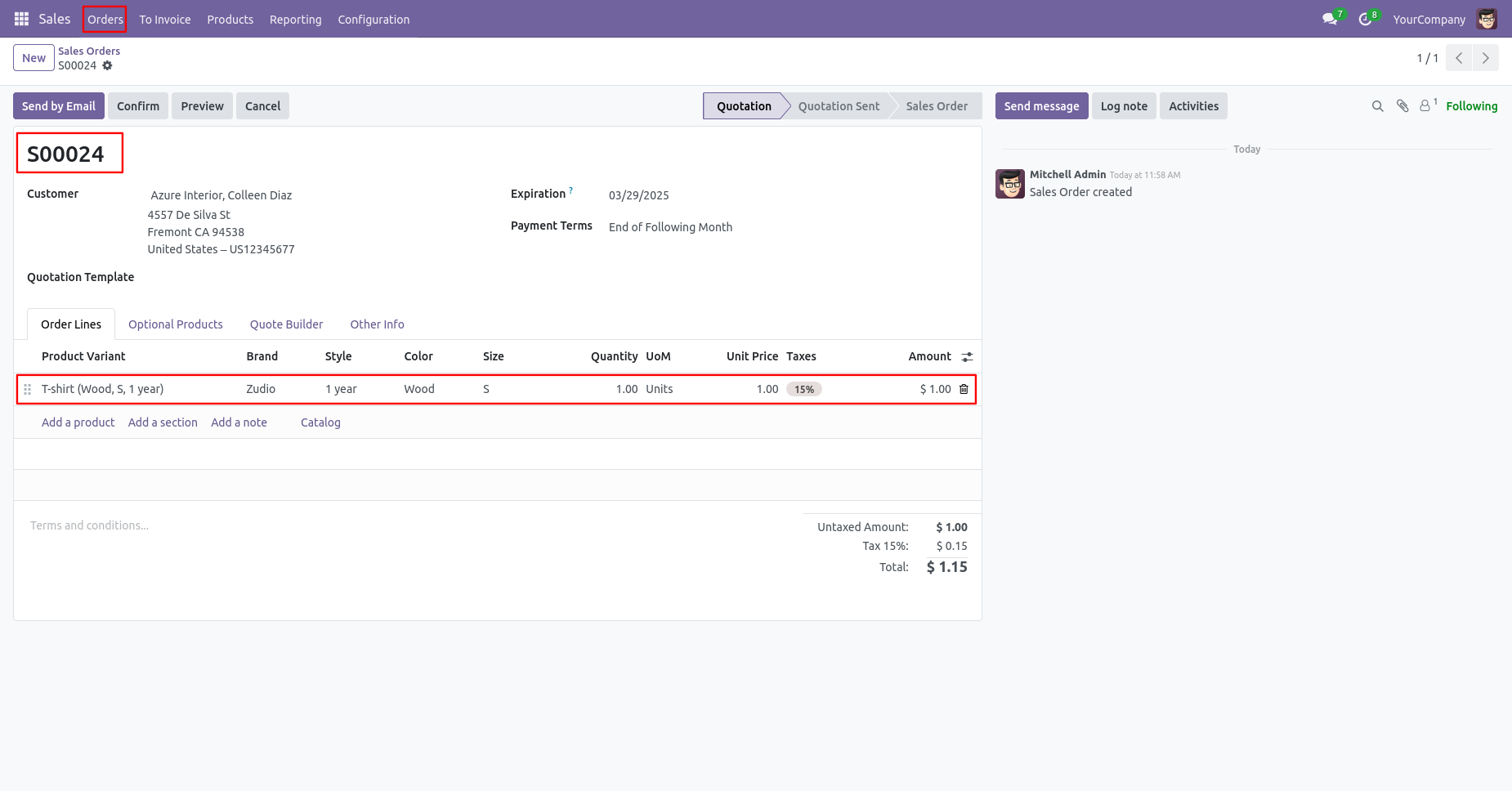Switch to the Quote Builder tab
Image resolution: width=1512 pixels, height=791 pixels.
coord(287,324)
